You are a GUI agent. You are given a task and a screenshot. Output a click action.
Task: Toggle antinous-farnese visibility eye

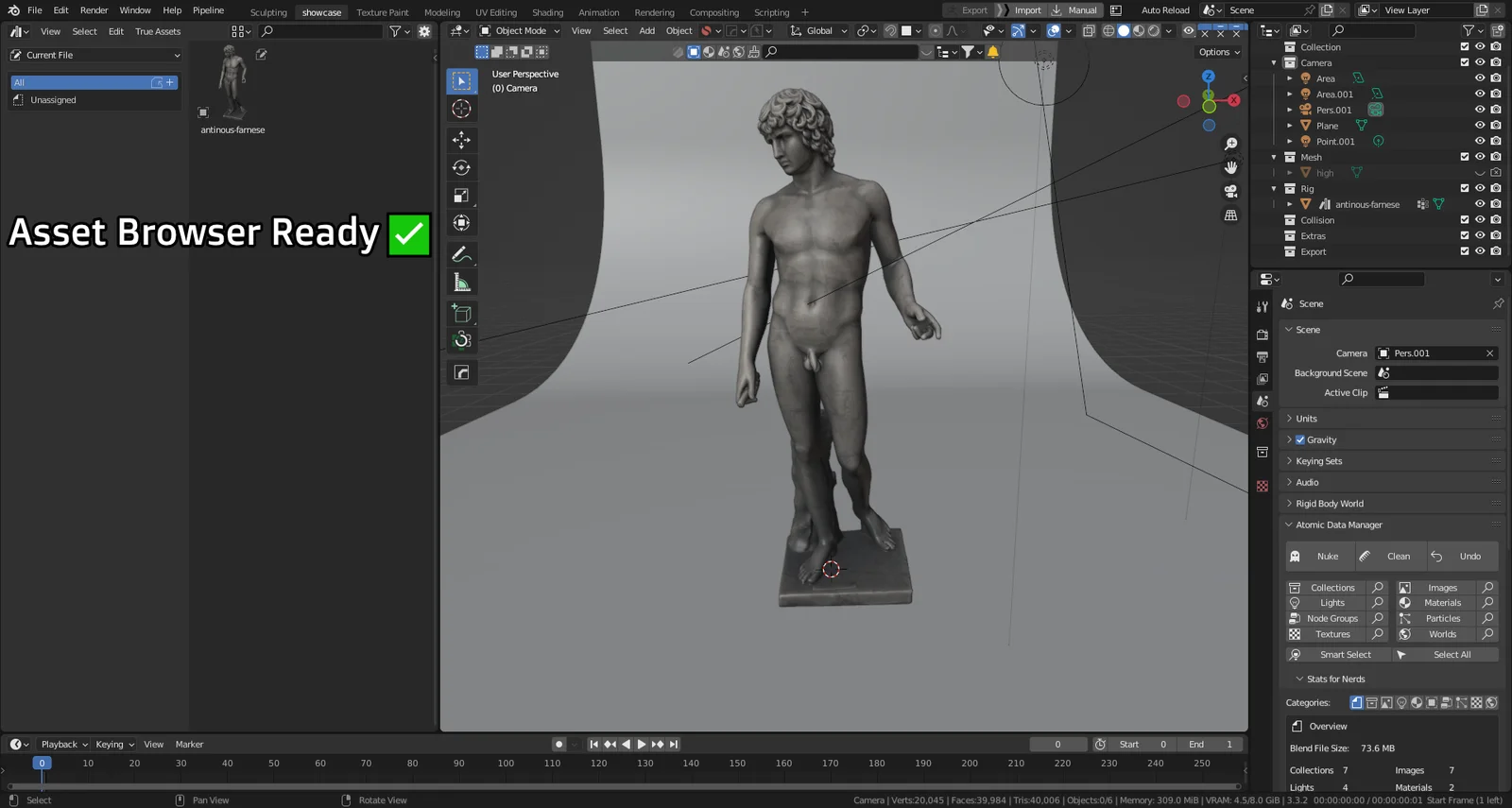click(1480, 204)
